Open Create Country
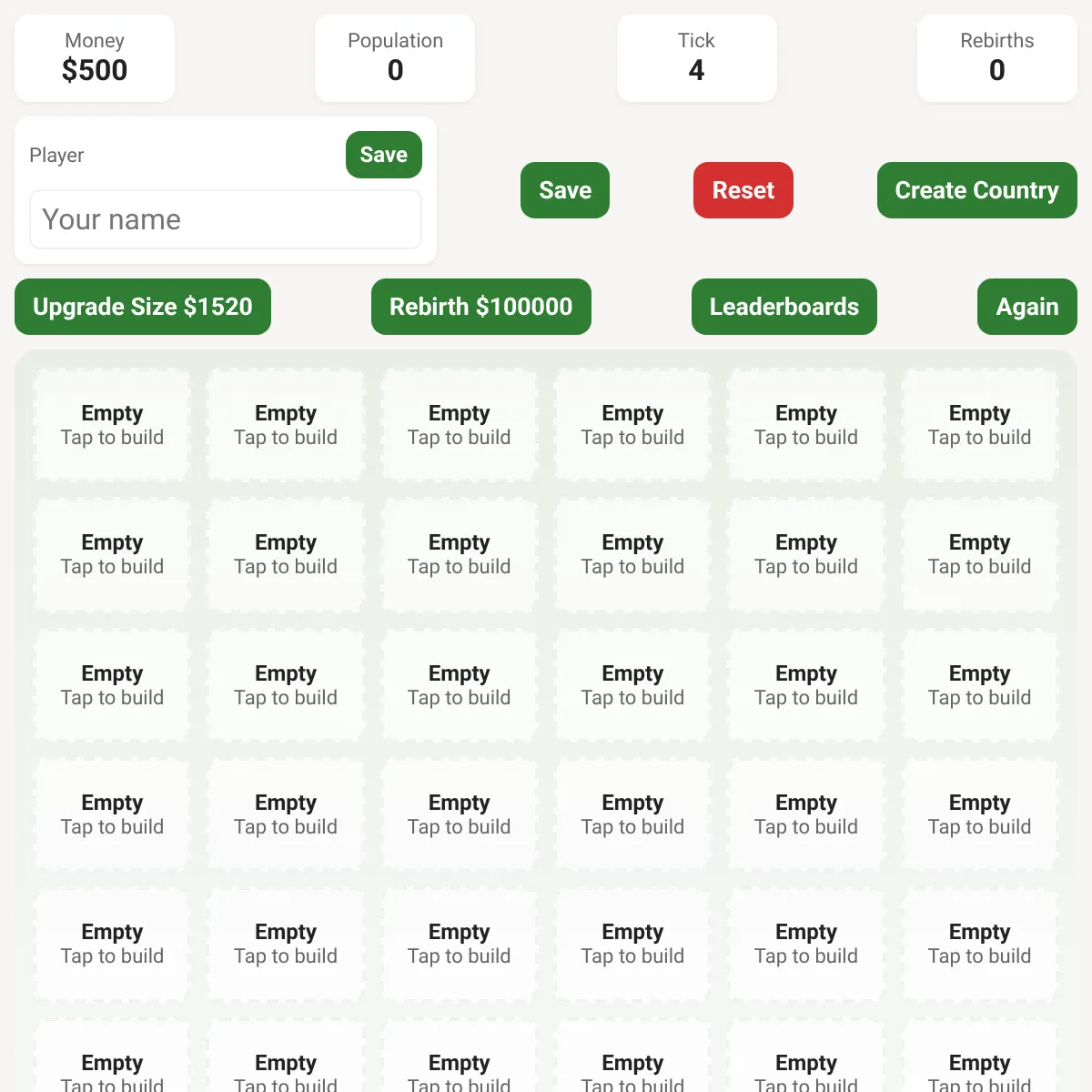Viewport: 1092px width, 1092px height. (976, 190)
